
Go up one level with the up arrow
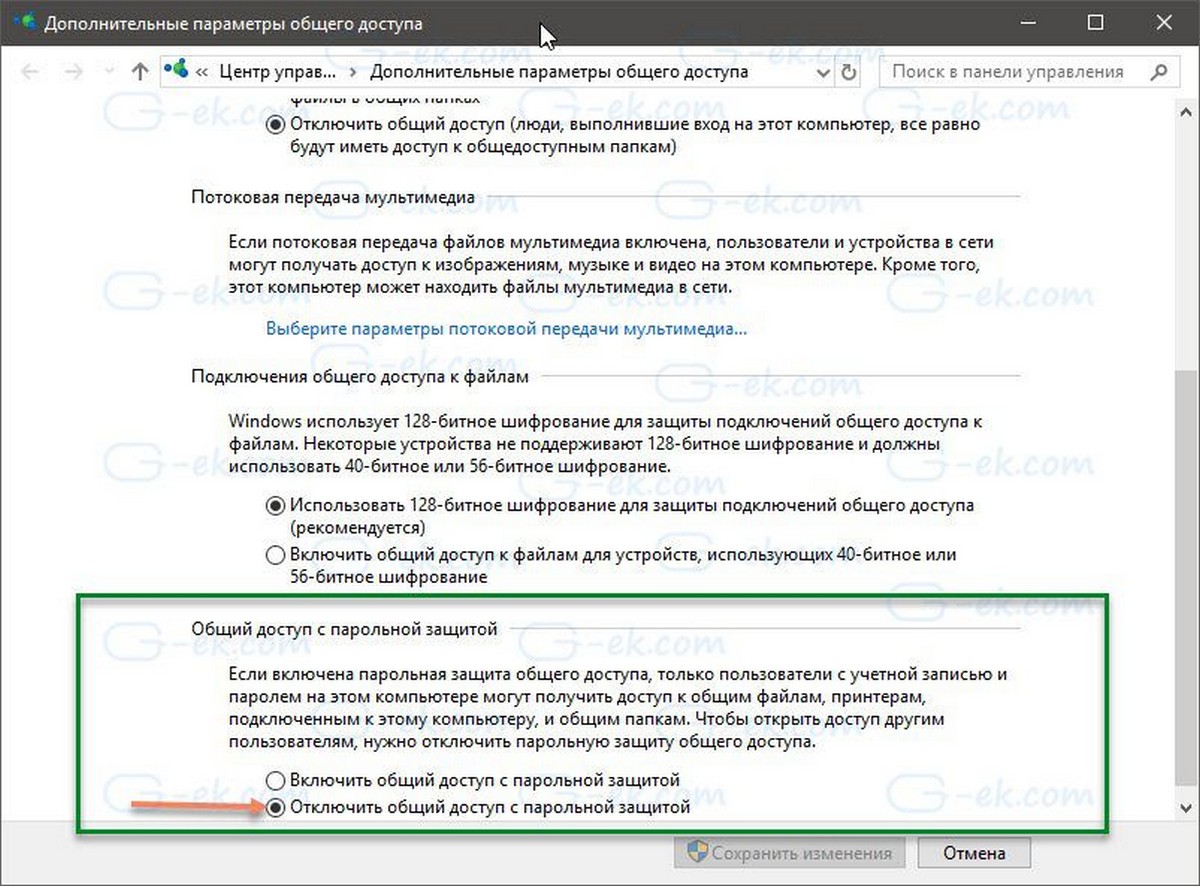click(x=140, y=72)
